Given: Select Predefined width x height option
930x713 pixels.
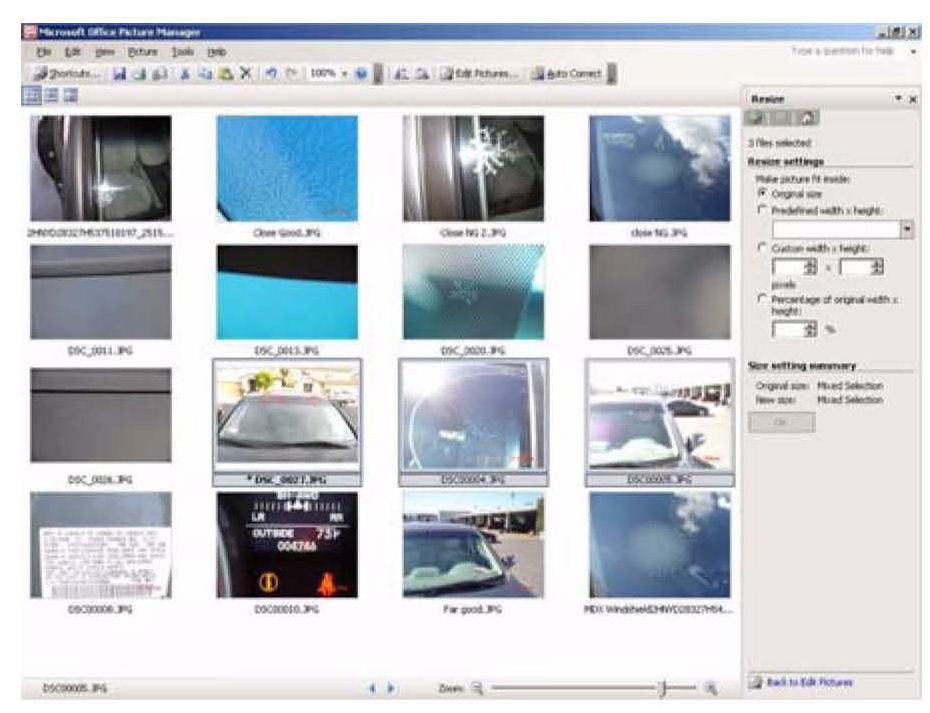Looking at the screenshot, I should (x=763, y=208).
